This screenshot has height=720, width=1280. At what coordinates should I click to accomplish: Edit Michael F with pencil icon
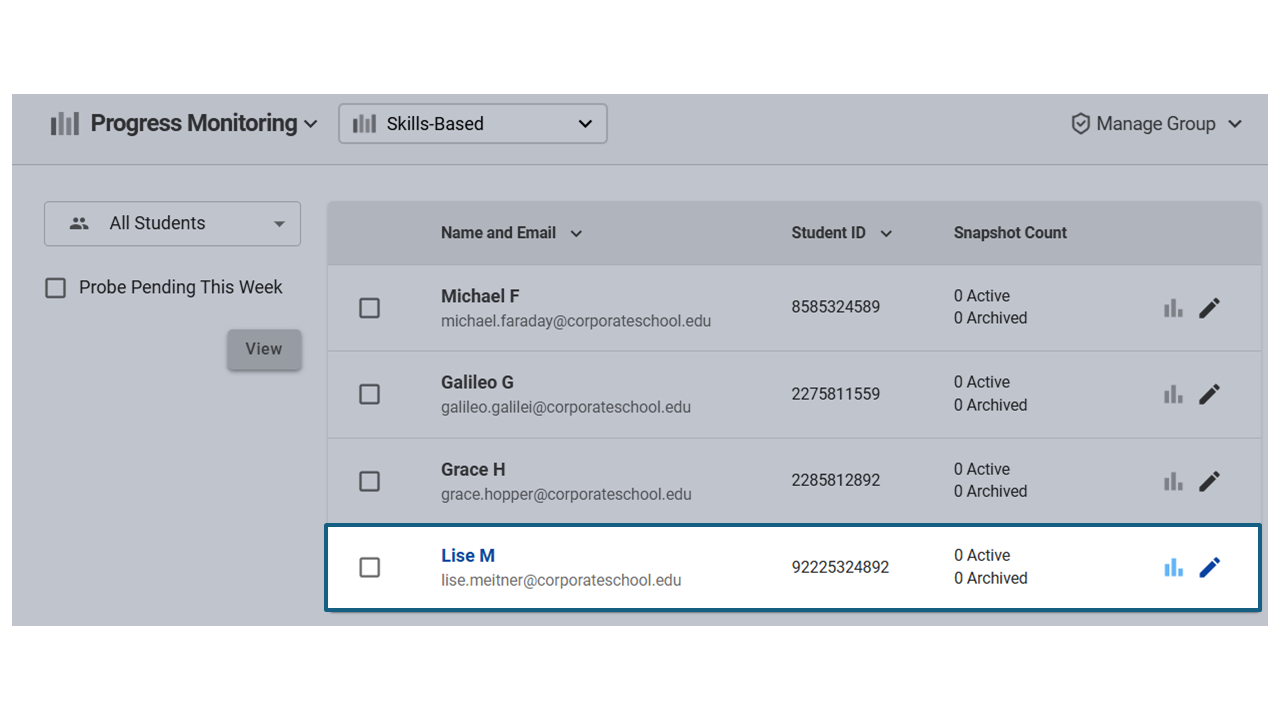tap(1209, 308)
